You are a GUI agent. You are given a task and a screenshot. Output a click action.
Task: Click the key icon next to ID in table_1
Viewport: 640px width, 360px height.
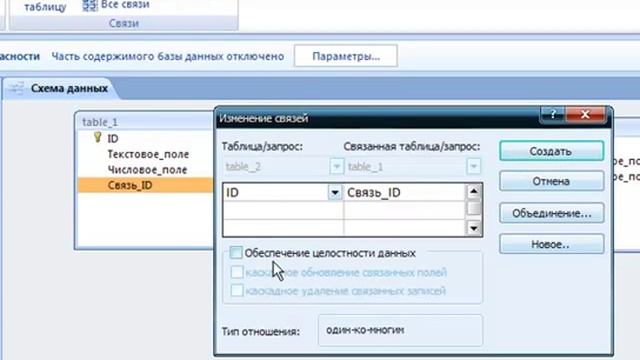98,138
